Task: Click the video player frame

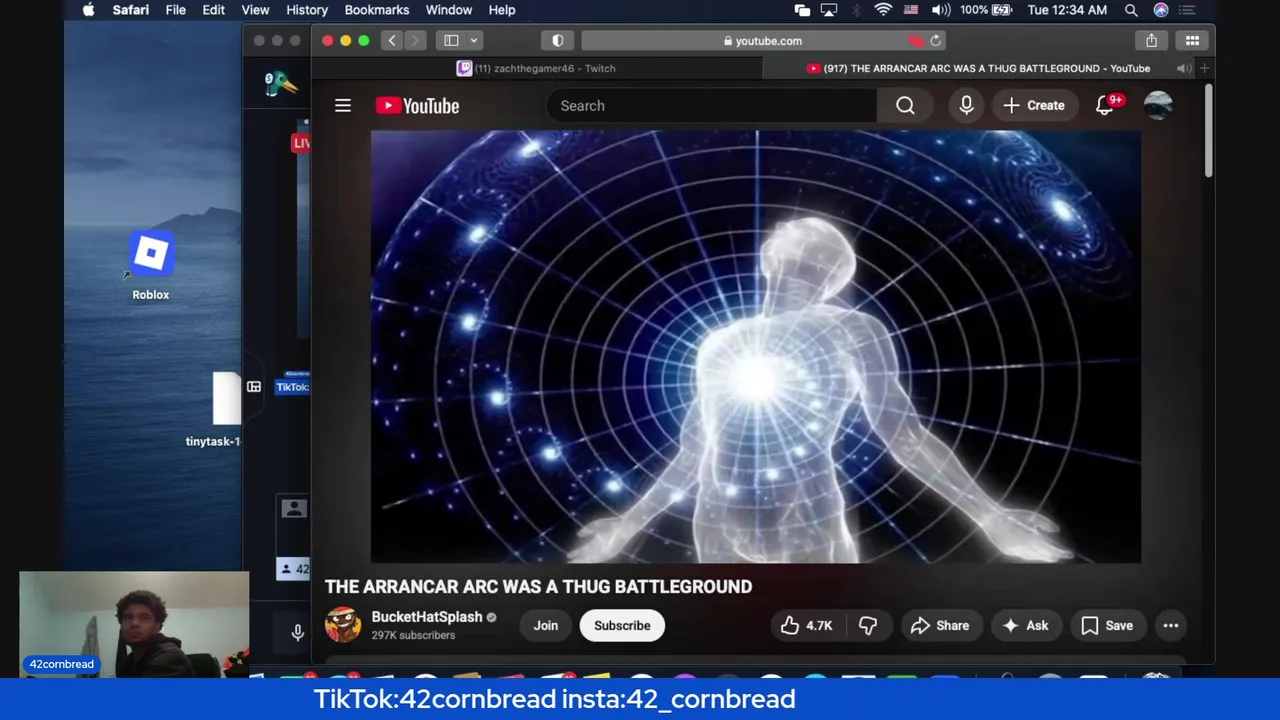Action: (x=755, y=346)
